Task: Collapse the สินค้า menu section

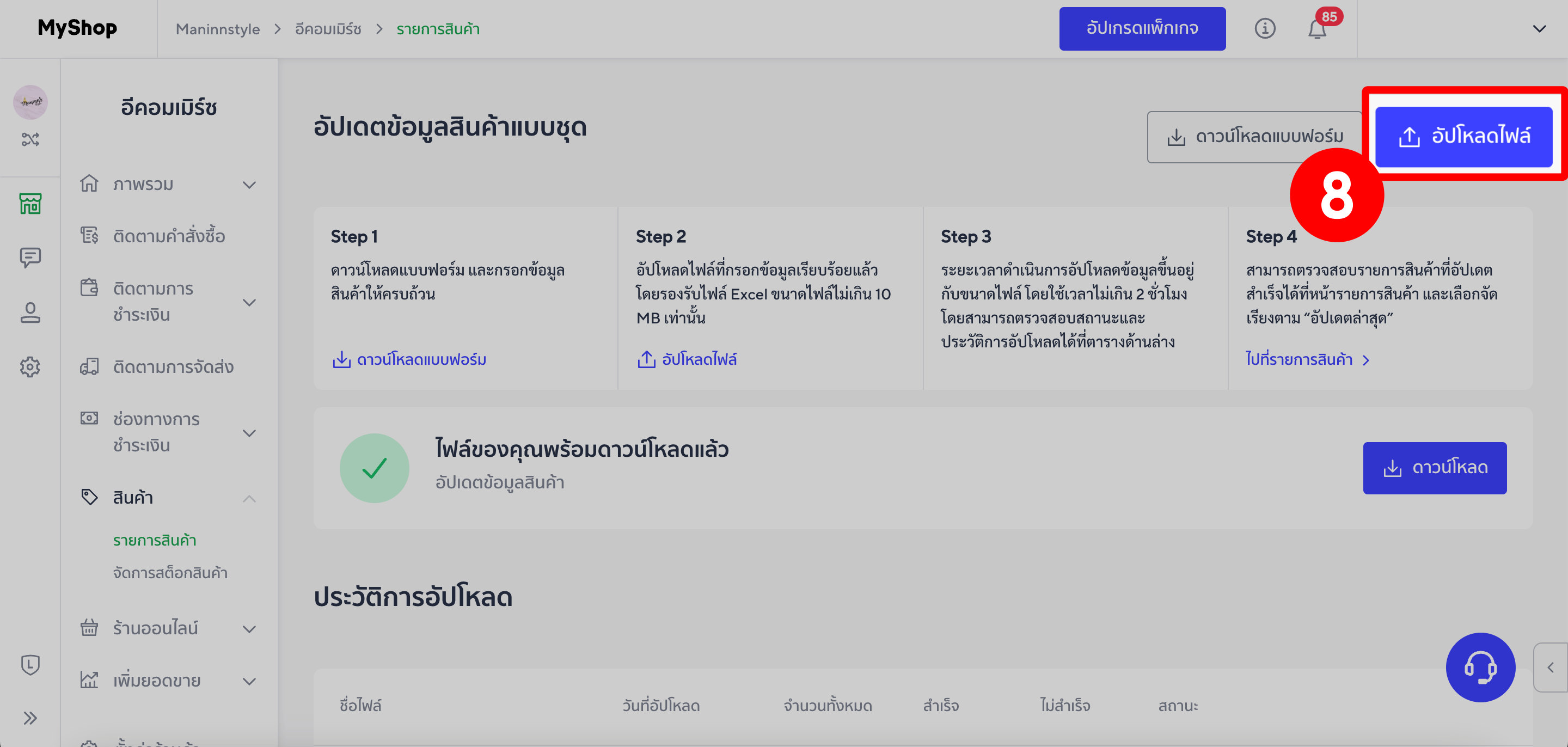Action: point(249,498)
